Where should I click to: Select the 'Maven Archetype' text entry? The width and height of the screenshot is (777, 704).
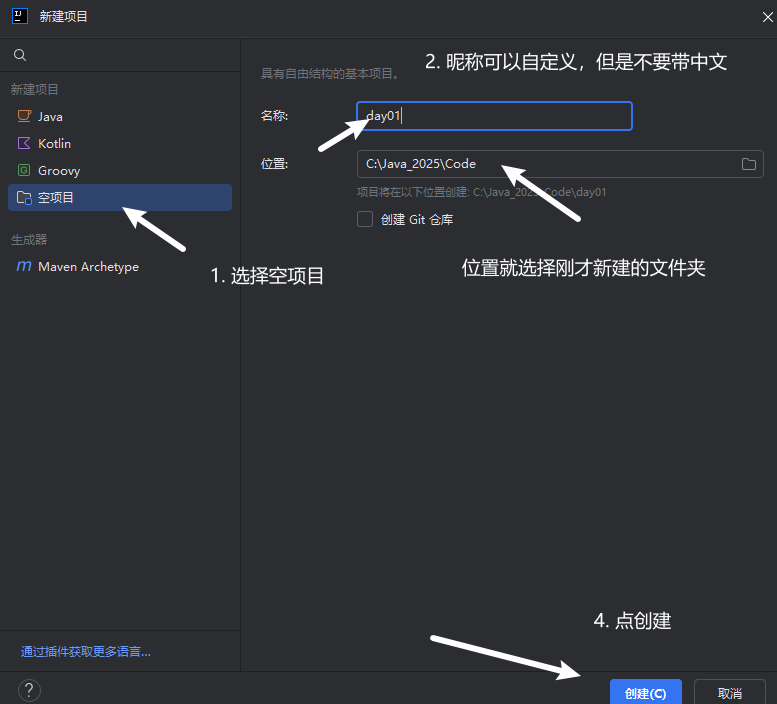pos(88,267)
